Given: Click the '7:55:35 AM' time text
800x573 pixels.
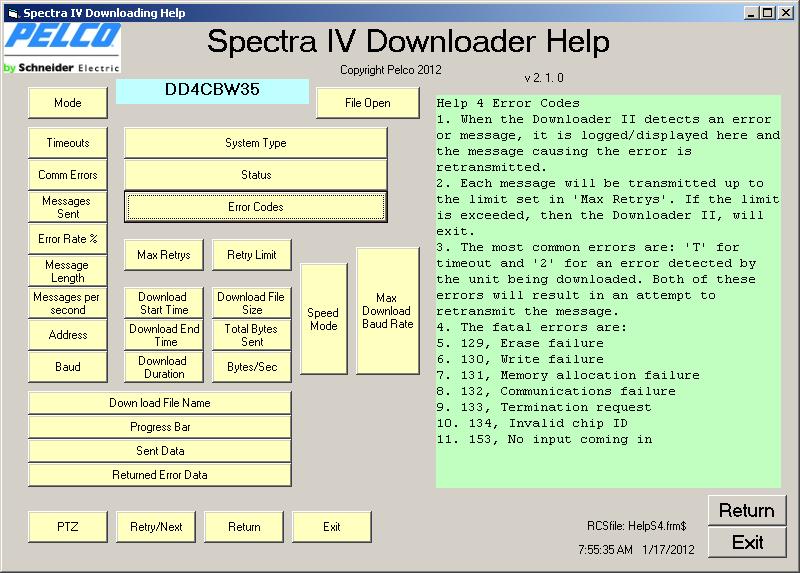Looking at the screenshot, I should coord(605,550).
